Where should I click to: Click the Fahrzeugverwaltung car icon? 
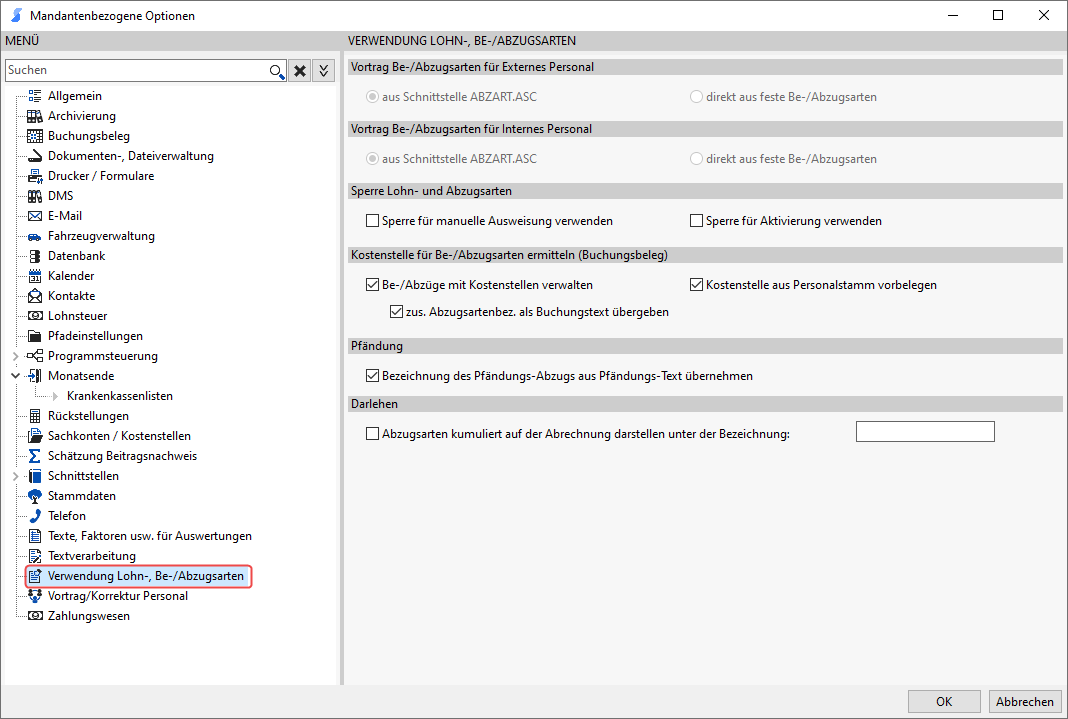pos(35,236)
